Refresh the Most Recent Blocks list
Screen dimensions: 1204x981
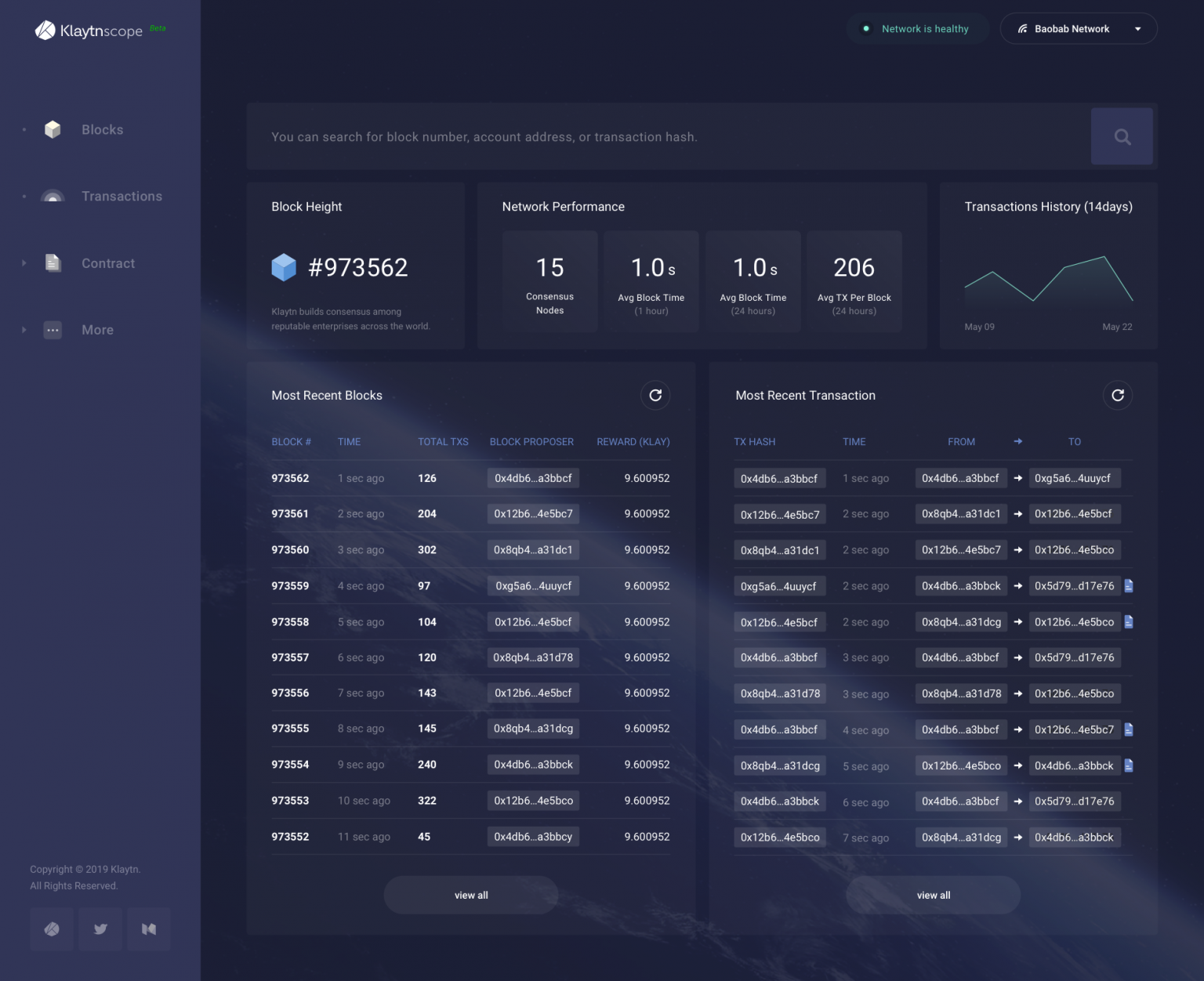tap(655, 396)
